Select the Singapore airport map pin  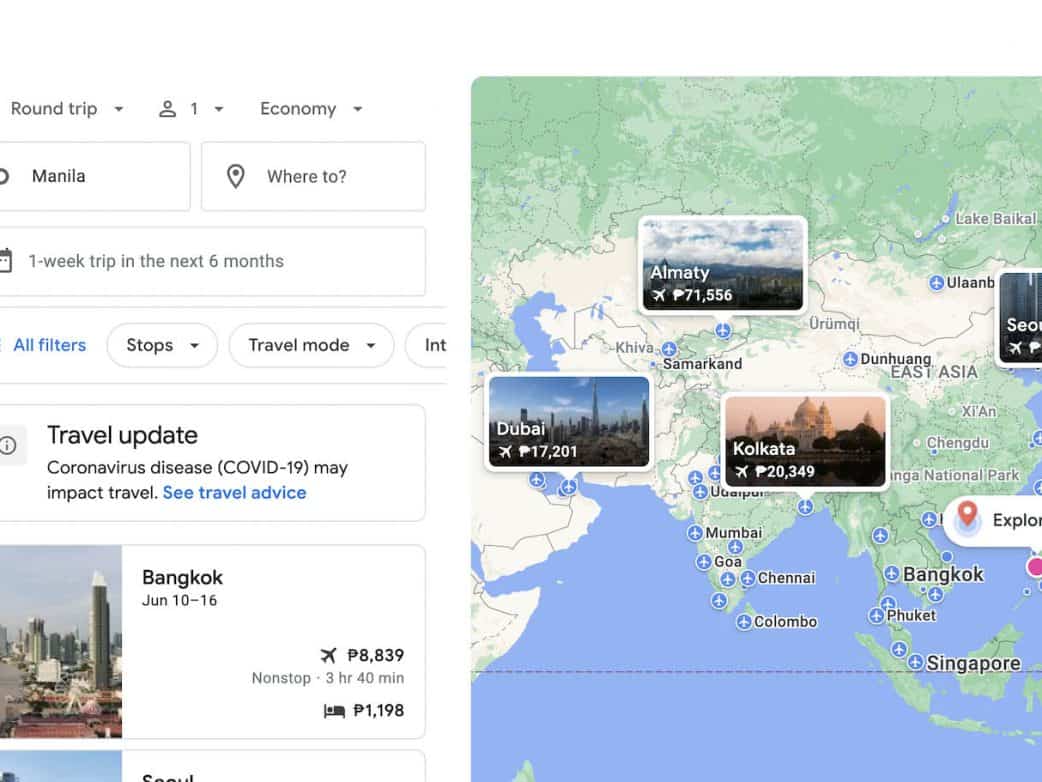(916, 663)
